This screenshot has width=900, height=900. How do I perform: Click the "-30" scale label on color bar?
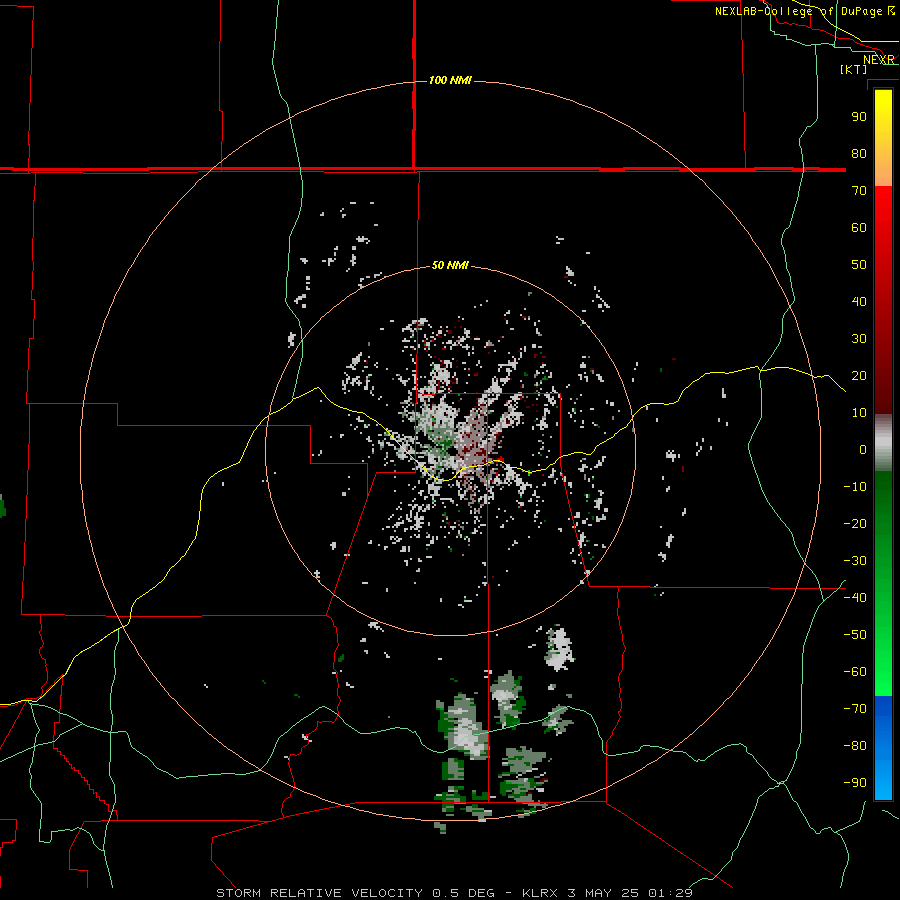click(855, 561)
